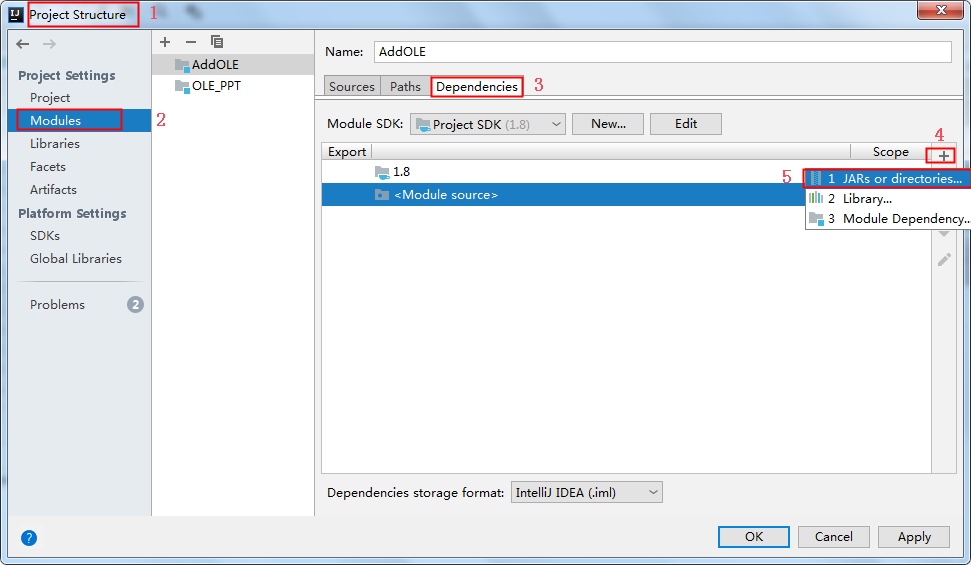The height and width of the screenshot is (565, 971).
Task: Open the Facets section
Action: pos(48,167)
